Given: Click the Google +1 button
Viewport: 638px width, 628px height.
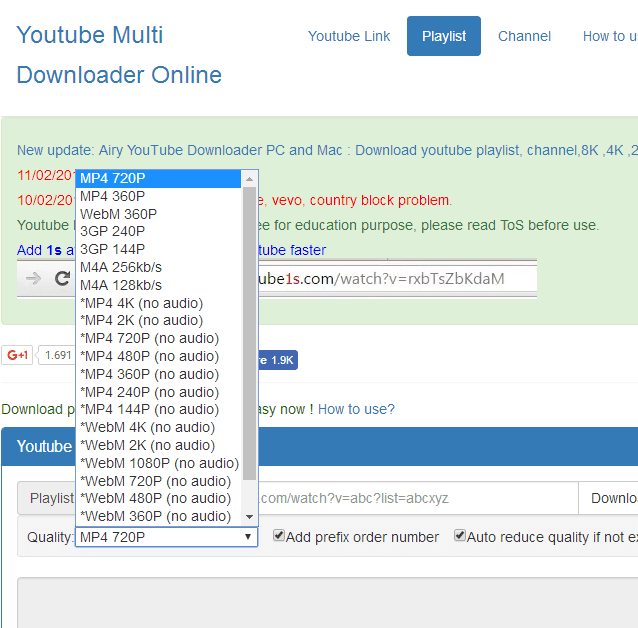Looking at the screenshot, I should click(x=17, y=355).
